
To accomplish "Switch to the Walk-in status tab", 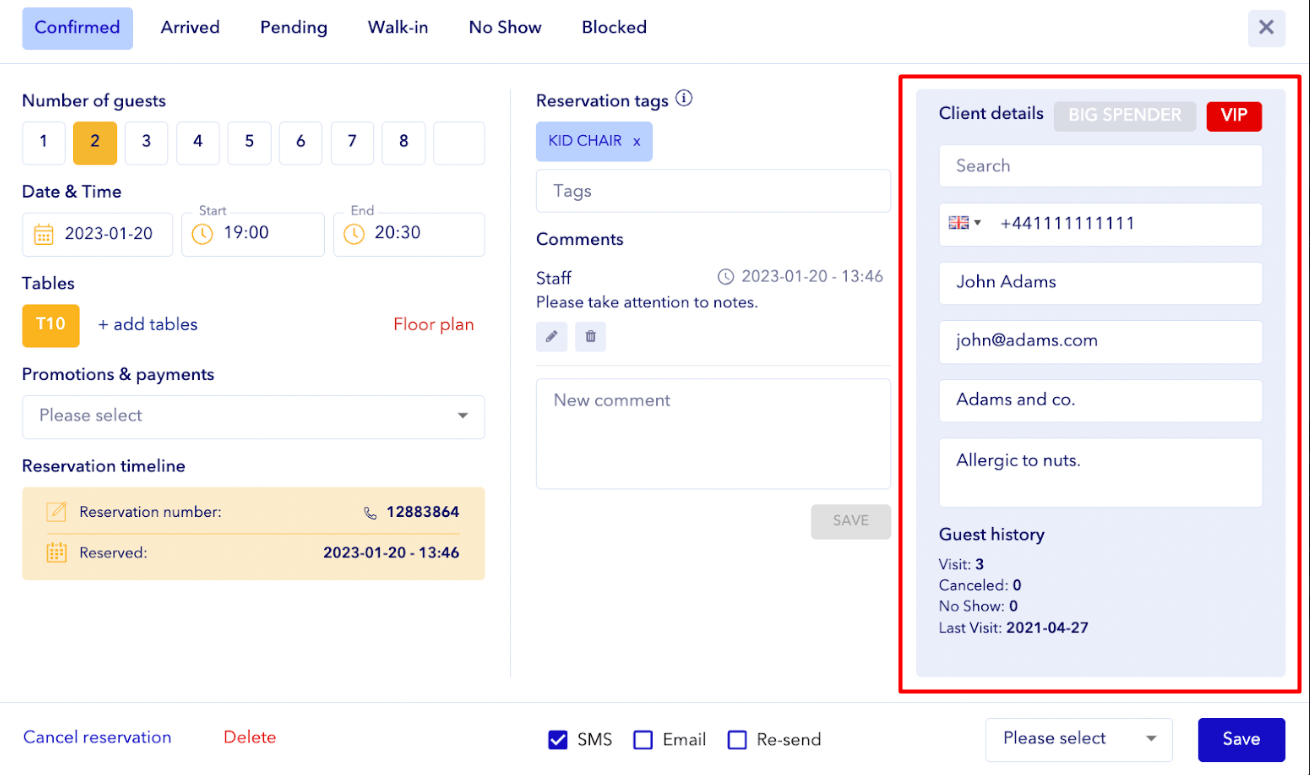I will coord(398,28).
